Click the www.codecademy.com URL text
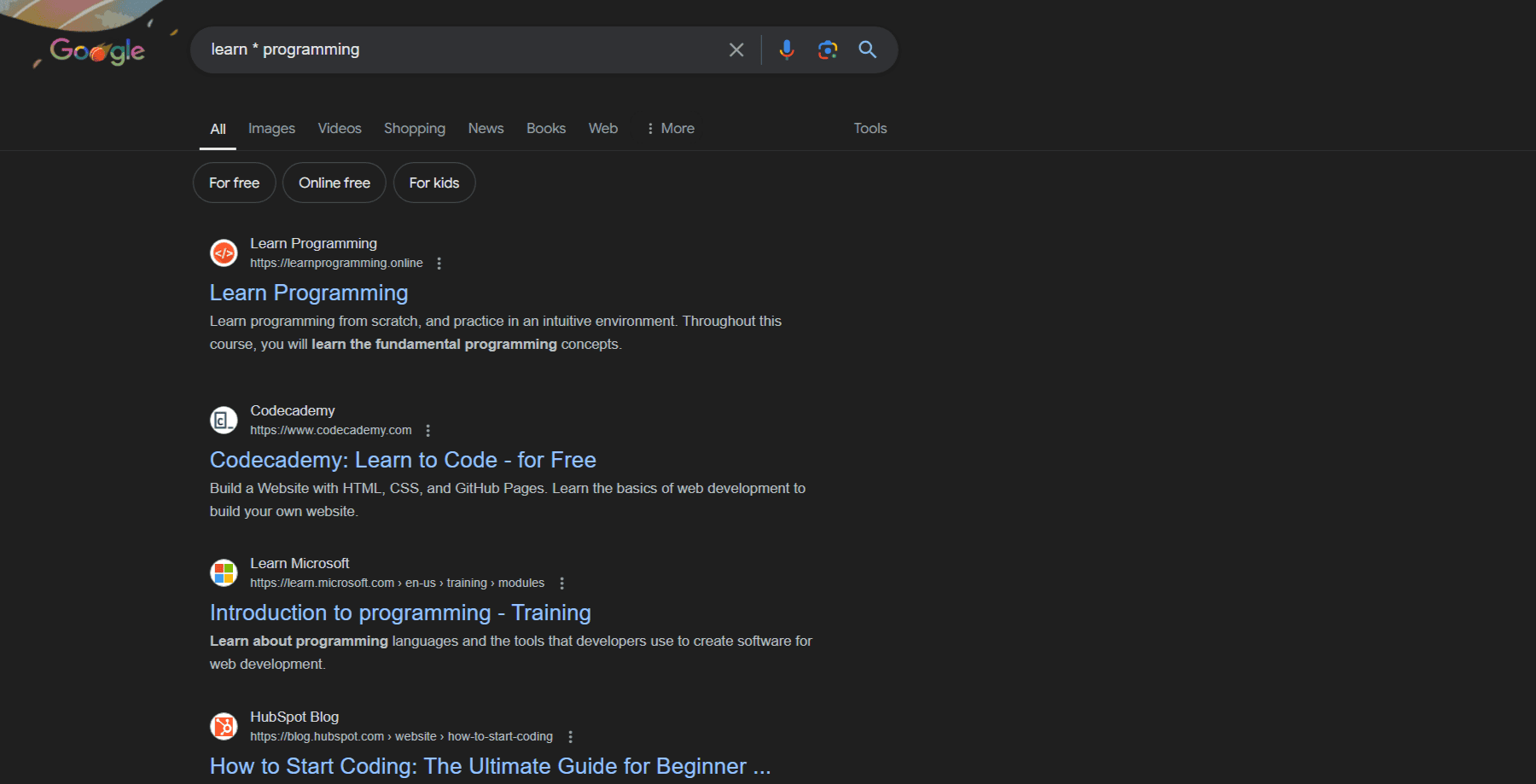 pos(331,431)
